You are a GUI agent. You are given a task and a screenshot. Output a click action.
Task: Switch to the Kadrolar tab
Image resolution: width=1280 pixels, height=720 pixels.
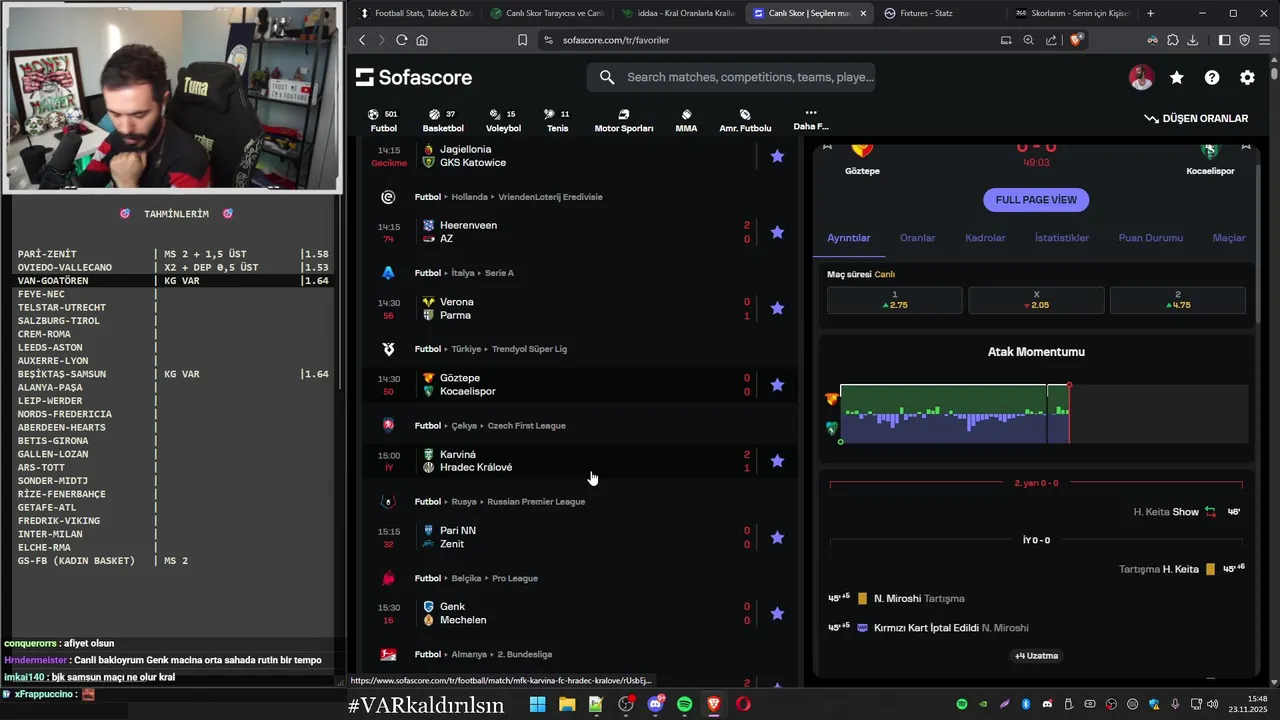(x=985, y=238)
